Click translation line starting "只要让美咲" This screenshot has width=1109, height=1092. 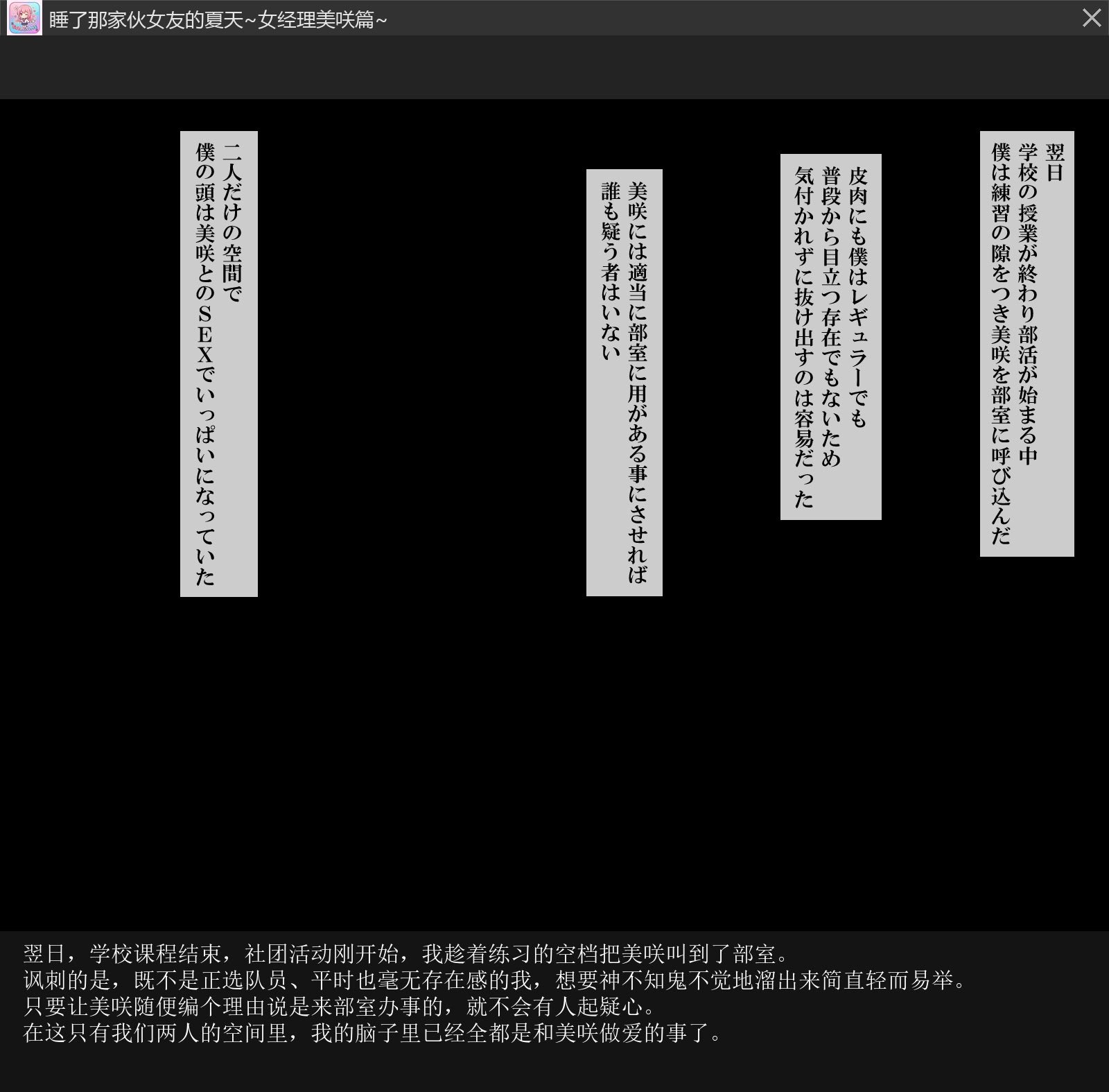point(340,1006)
